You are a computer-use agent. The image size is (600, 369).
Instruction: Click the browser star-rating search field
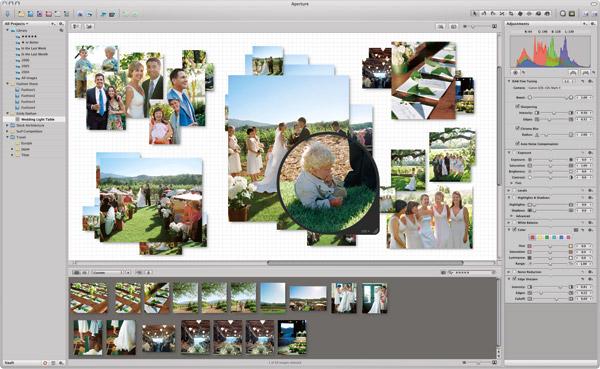[x=472, y=273]
